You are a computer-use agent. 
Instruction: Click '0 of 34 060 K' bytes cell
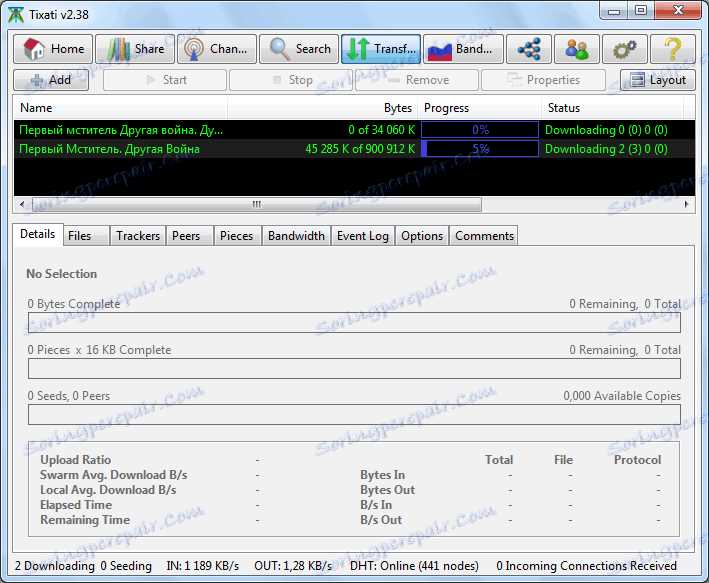(x=381, y=130)
